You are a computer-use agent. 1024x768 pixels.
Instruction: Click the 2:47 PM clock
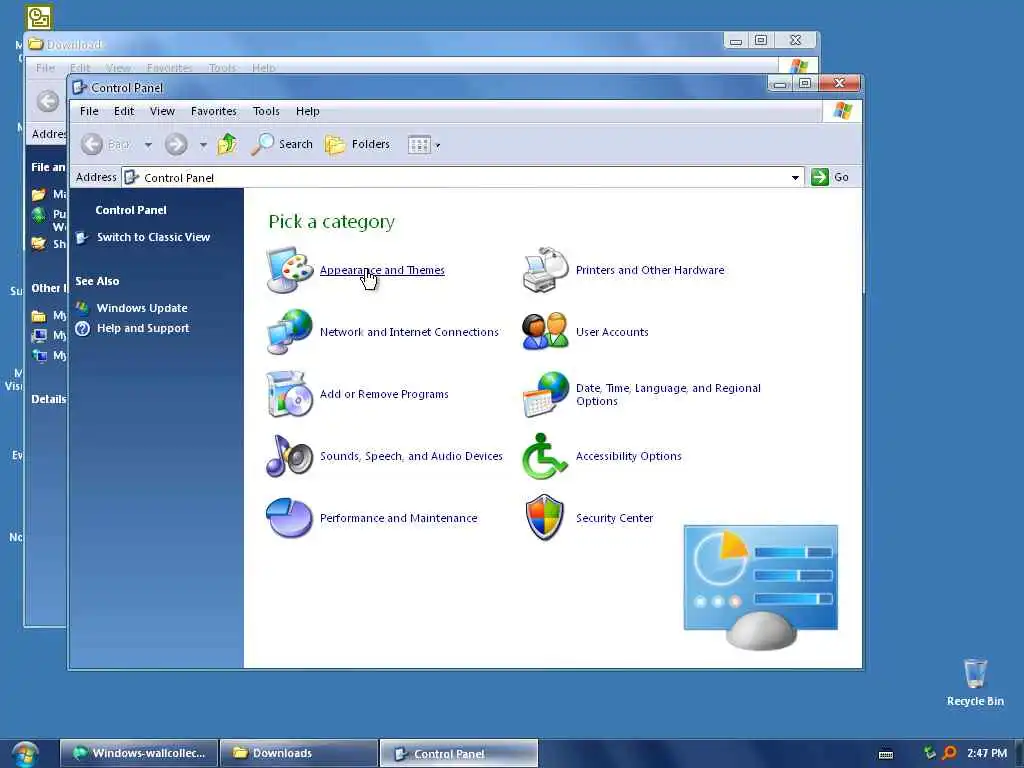pyautogui.click(x=987, y=753)
